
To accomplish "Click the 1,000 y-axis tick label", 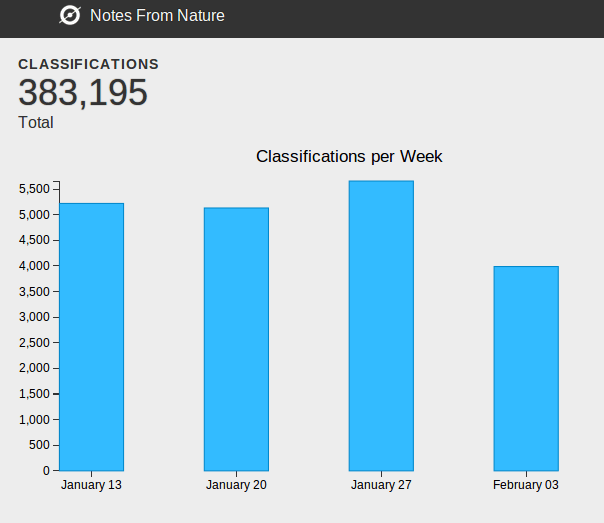I will [34, 420].
